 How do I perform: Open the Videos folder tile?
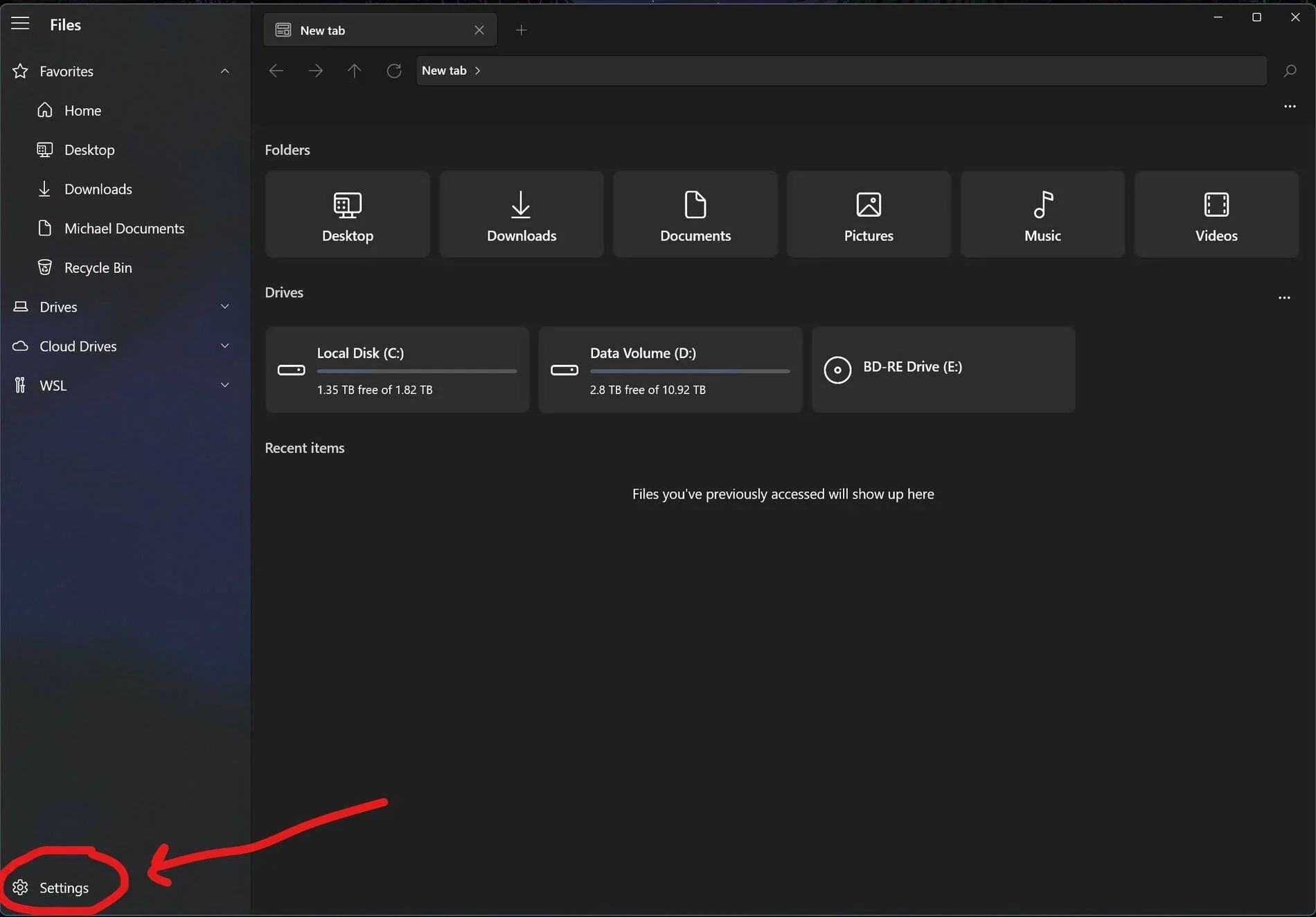[x=1216, y=215]
